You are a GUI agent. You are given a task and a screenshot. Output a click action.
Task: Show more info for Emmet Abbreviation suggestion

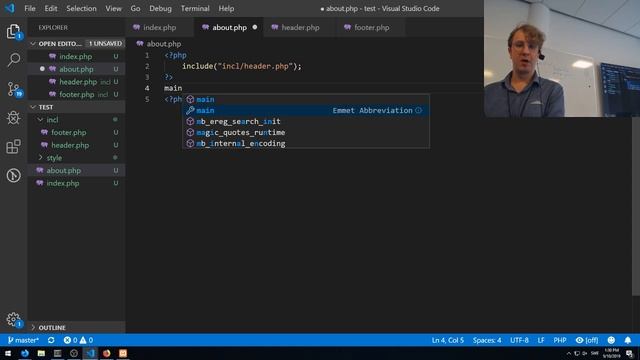pyautogui.click(x=418, y=110)
